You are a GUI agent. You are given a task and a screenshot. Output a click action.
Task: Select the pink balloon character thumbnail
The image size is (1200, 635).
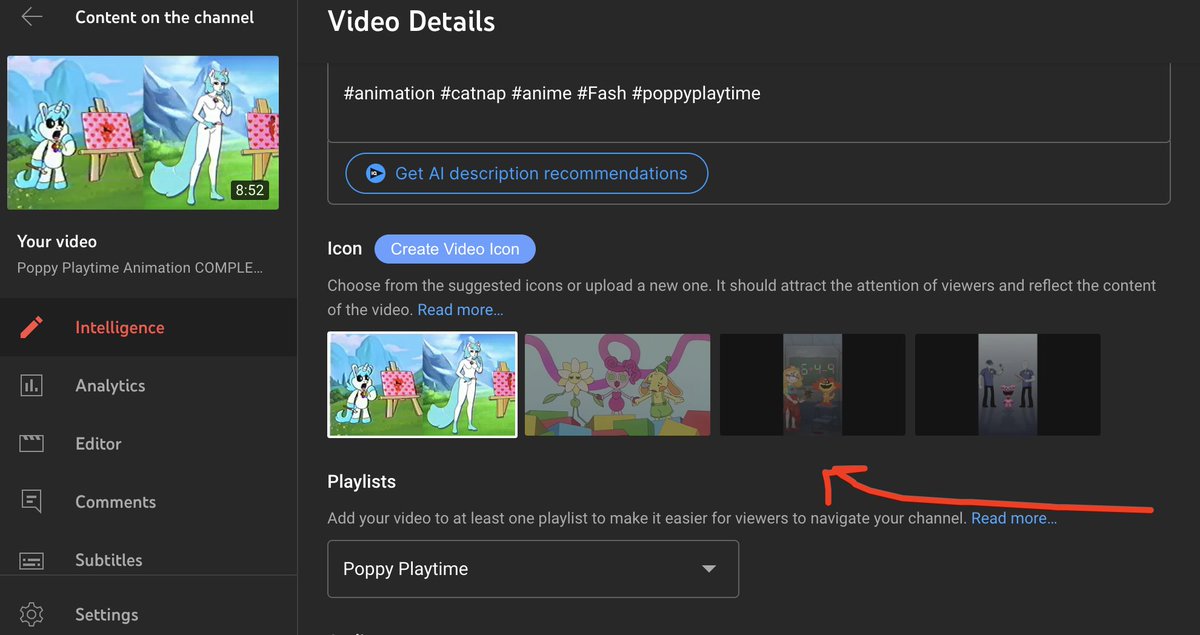617,385
